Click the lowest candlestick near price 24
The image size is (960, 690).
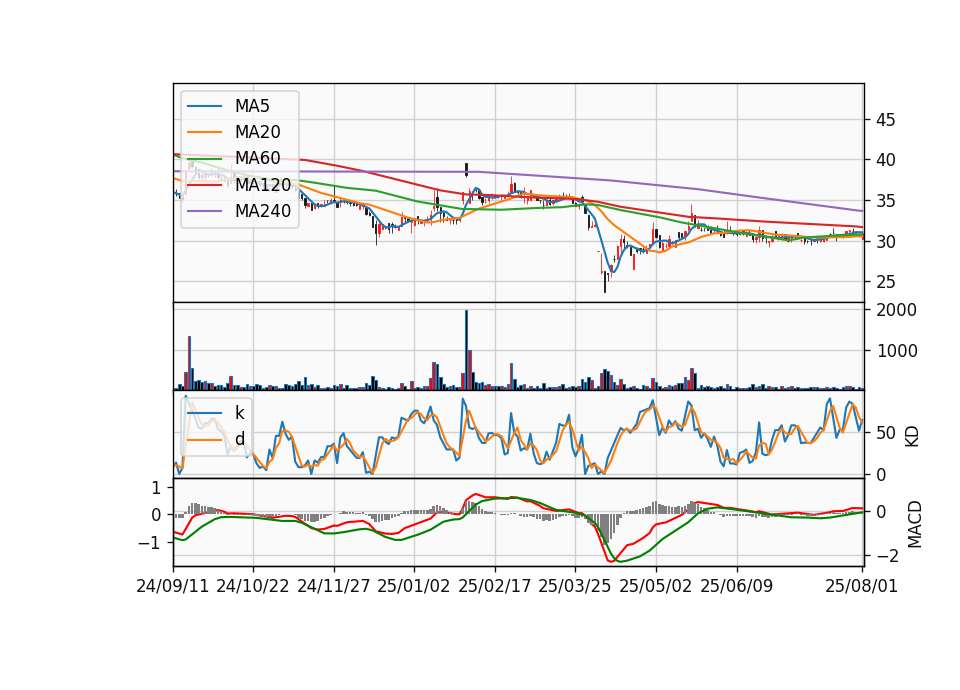click(605, 282)
